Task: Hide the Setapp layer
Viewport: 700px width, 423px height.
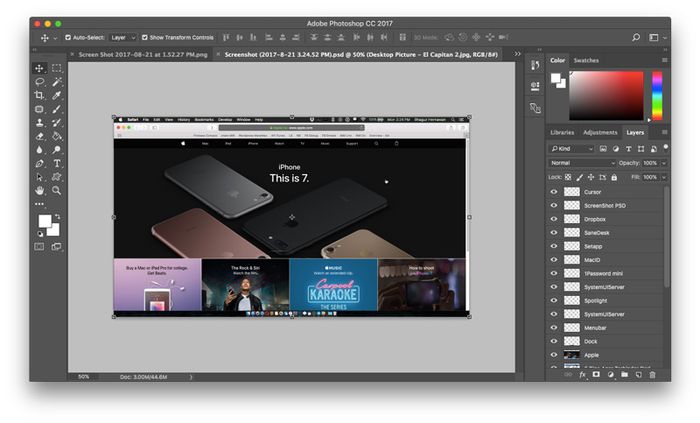Action: point(554,246)
